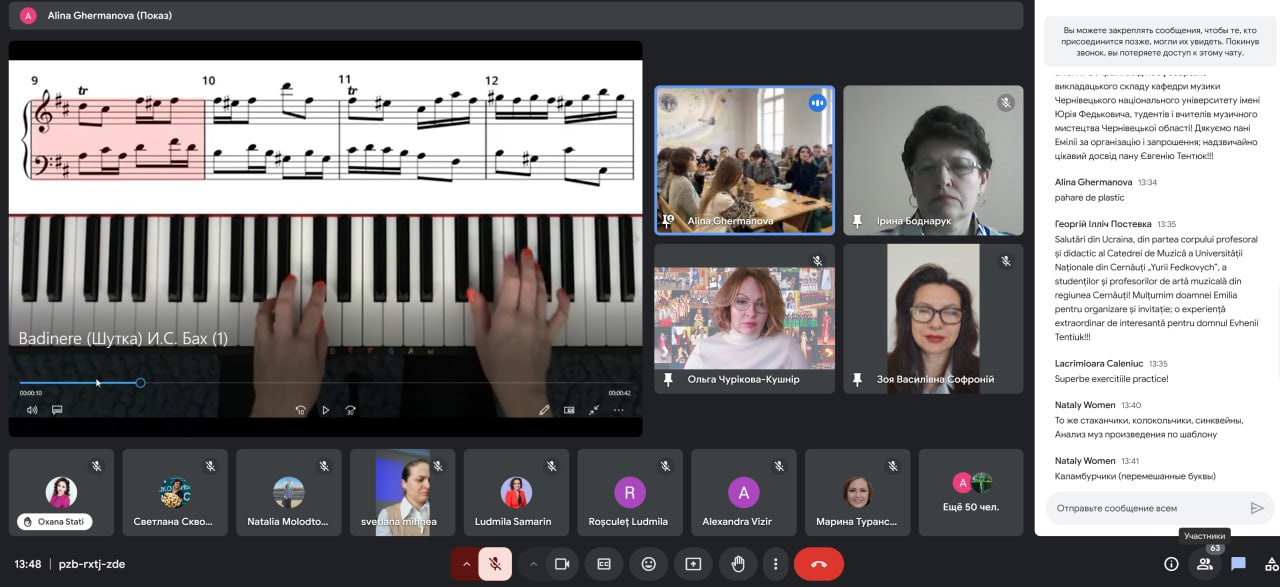Leave the call with the red button

[819, 564]
